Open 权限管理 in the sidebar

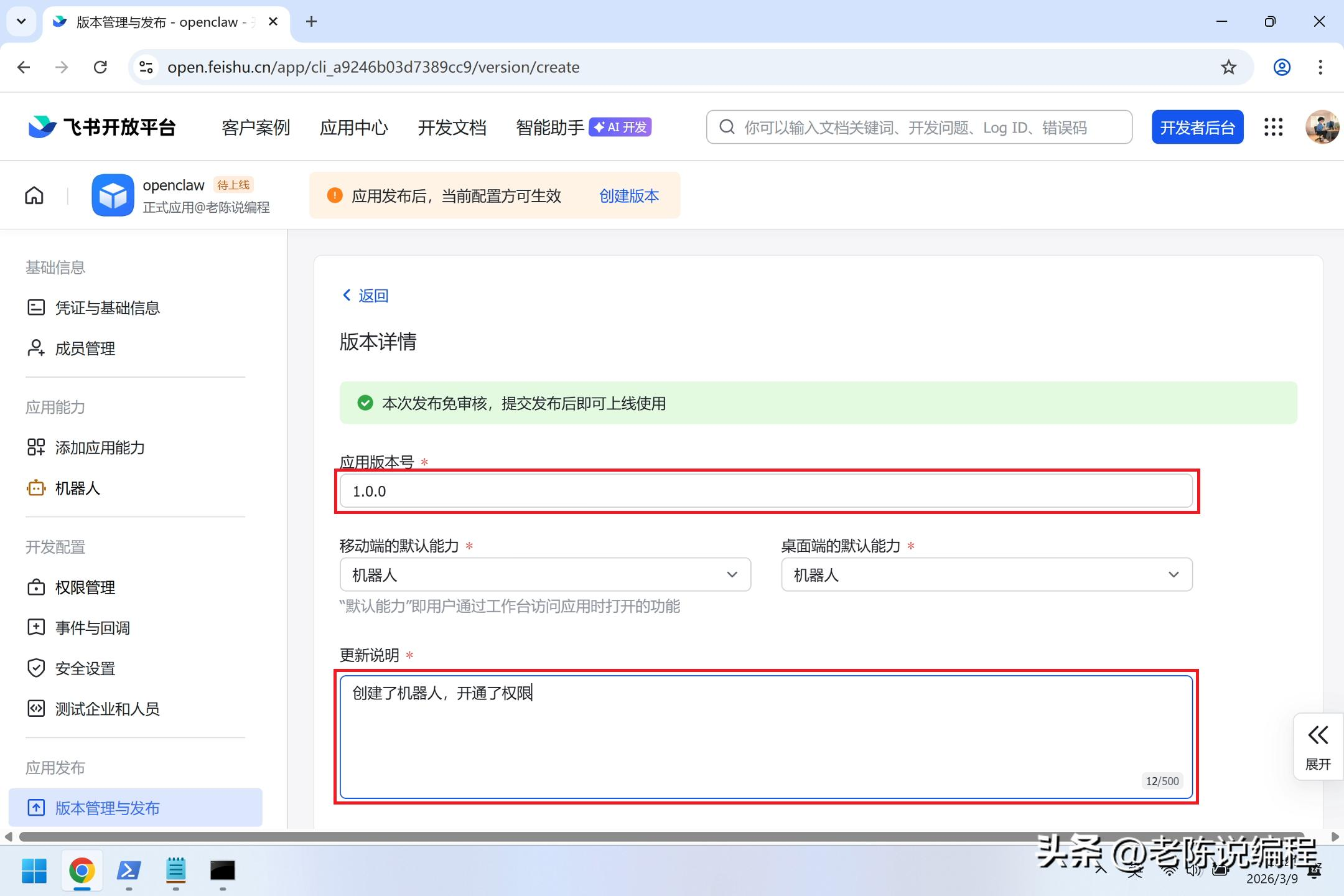click(x=85, y=587)
